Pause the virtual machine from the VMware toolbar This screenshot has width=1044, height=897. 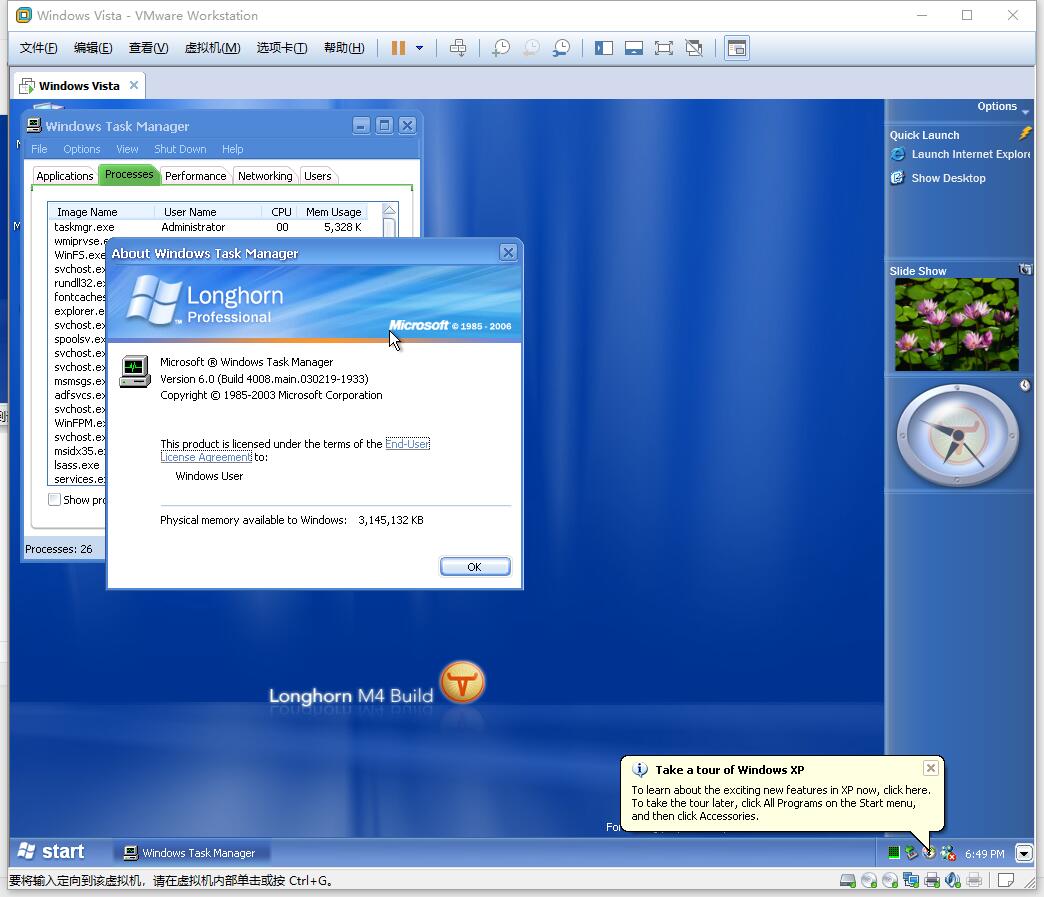[398, 48]
